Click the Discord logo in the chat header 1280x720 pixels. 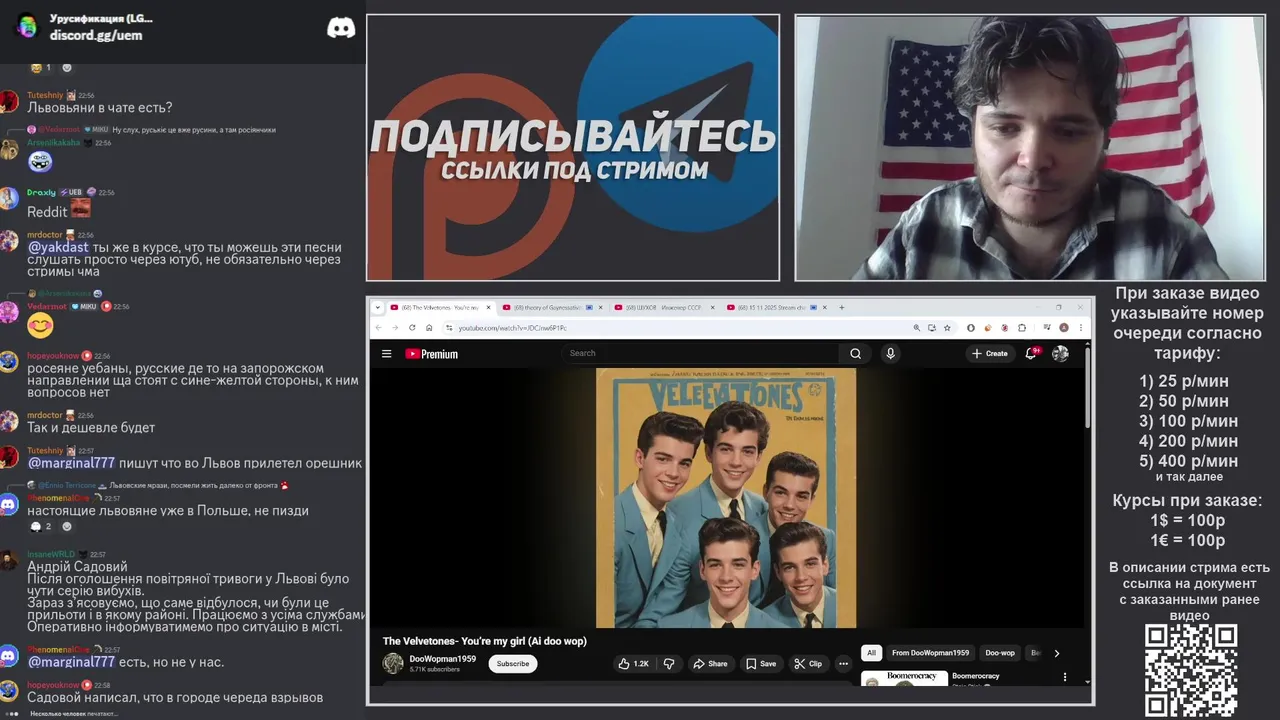(341, 28)
